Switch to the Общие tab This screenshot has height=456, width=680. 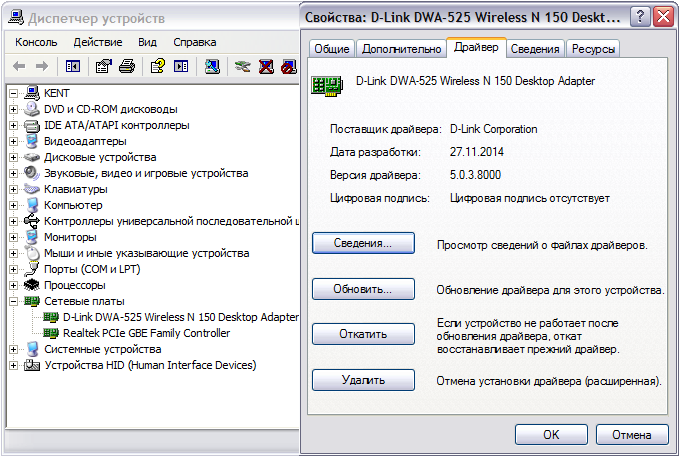tap(332, 49)
